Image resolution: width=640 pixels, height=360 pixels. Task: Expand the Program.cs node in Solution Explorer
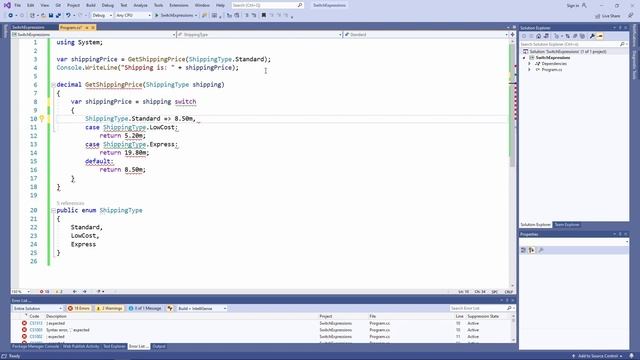(529, 70)
